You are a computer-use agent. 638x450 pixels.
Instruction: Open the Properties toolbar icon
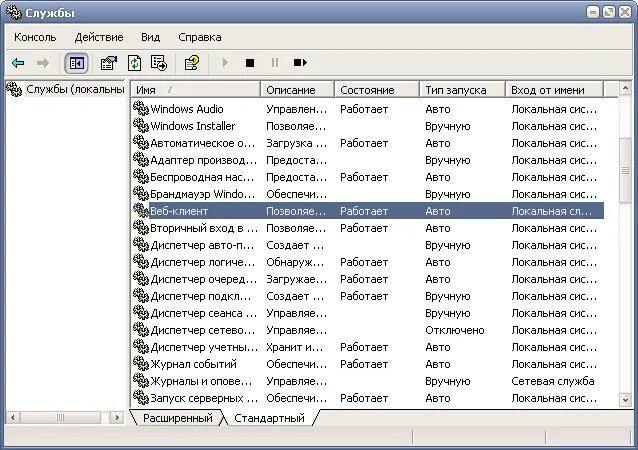click(x=109, y=63)
